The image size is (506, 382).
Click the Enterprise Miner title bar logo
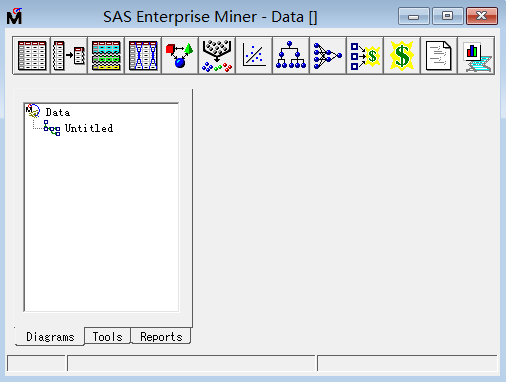(14, 16)
